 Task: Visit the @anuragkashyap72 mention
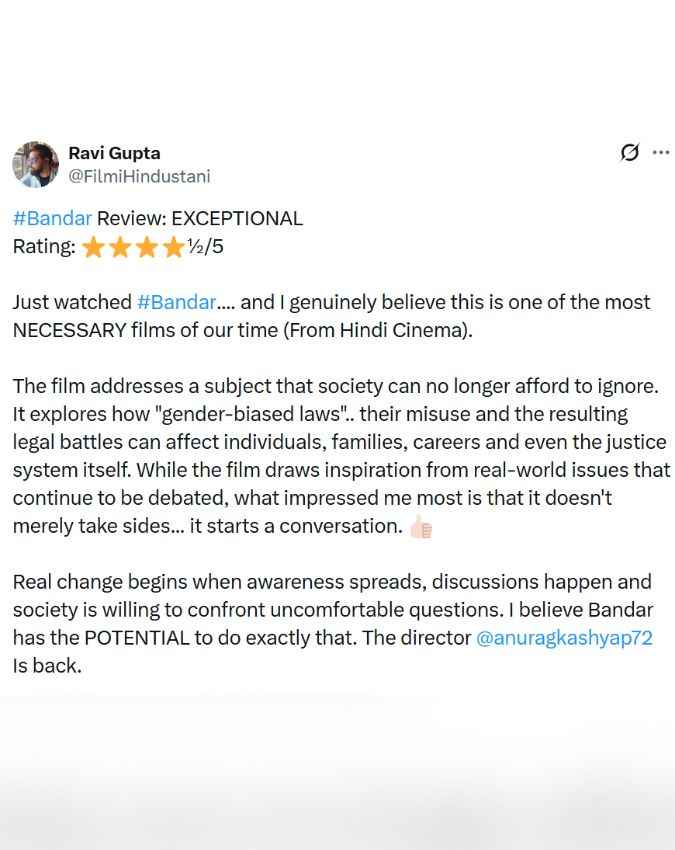pos(564,638)
